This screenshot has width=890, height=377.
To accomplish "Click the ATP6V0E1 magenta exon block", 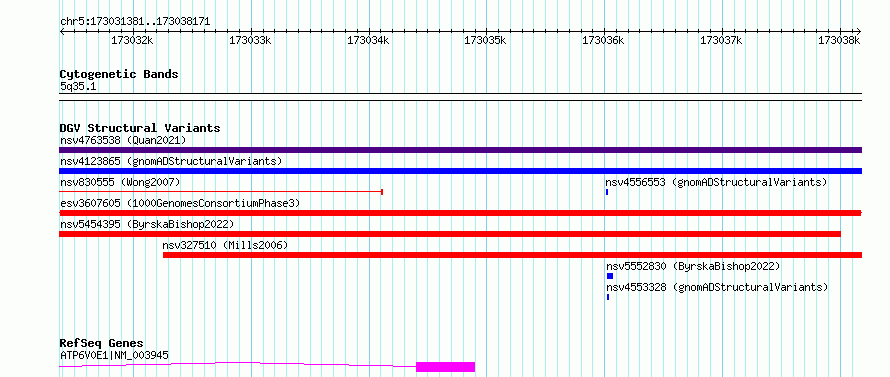I will click(x=446, y=367).
